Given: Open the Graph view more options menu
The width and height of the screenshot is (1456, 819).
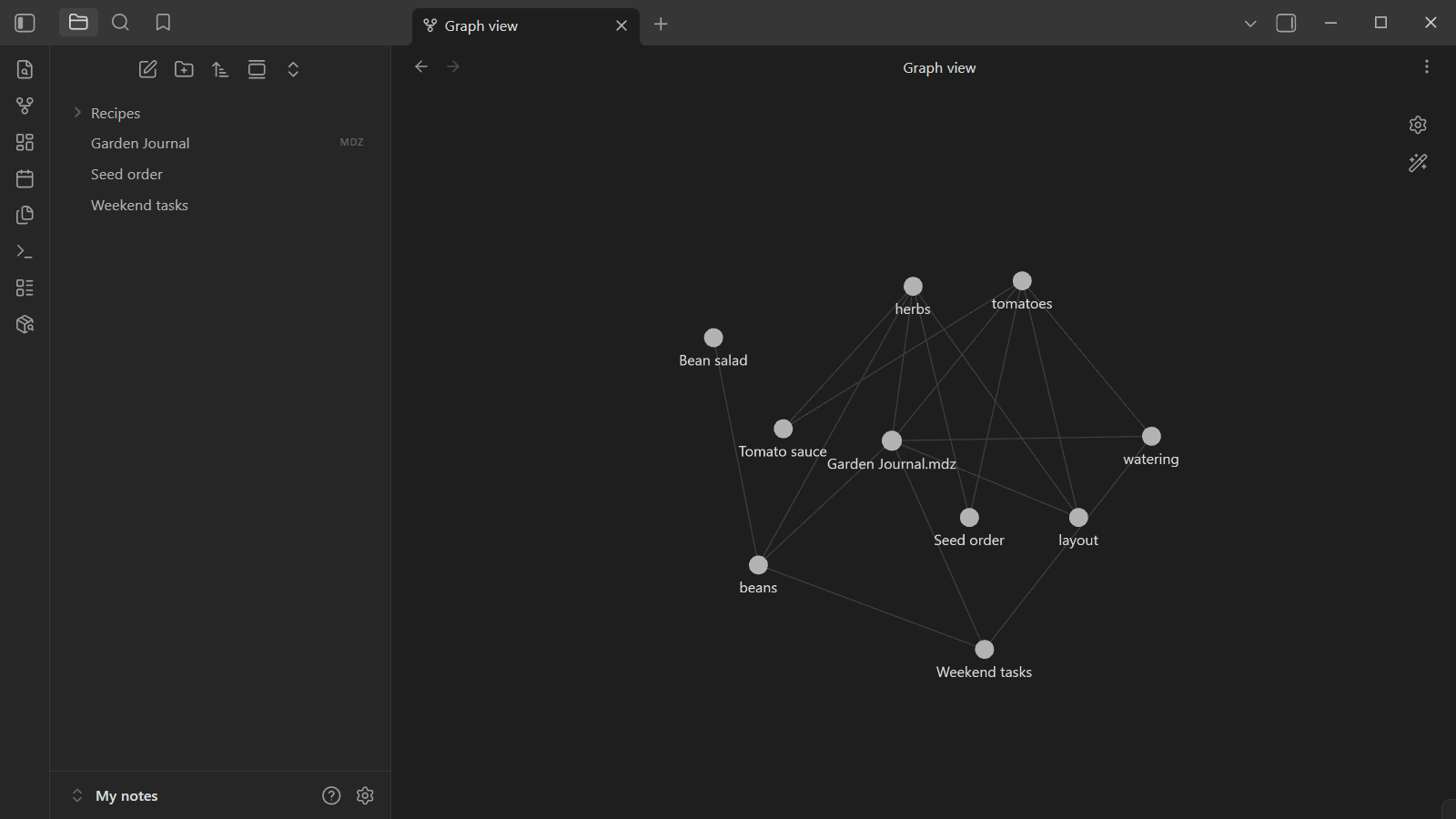Looking at the screenshot, I should [1427, 66].
